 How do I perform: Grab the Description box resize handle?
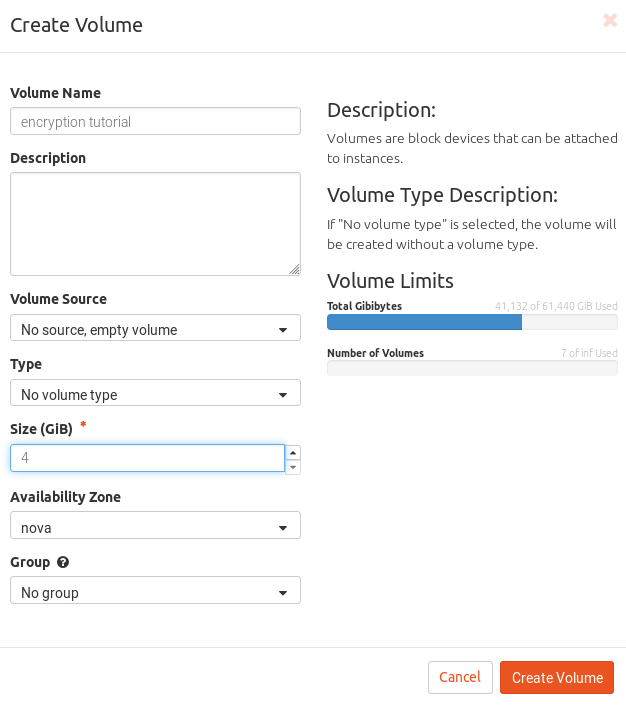click(294, 269)
